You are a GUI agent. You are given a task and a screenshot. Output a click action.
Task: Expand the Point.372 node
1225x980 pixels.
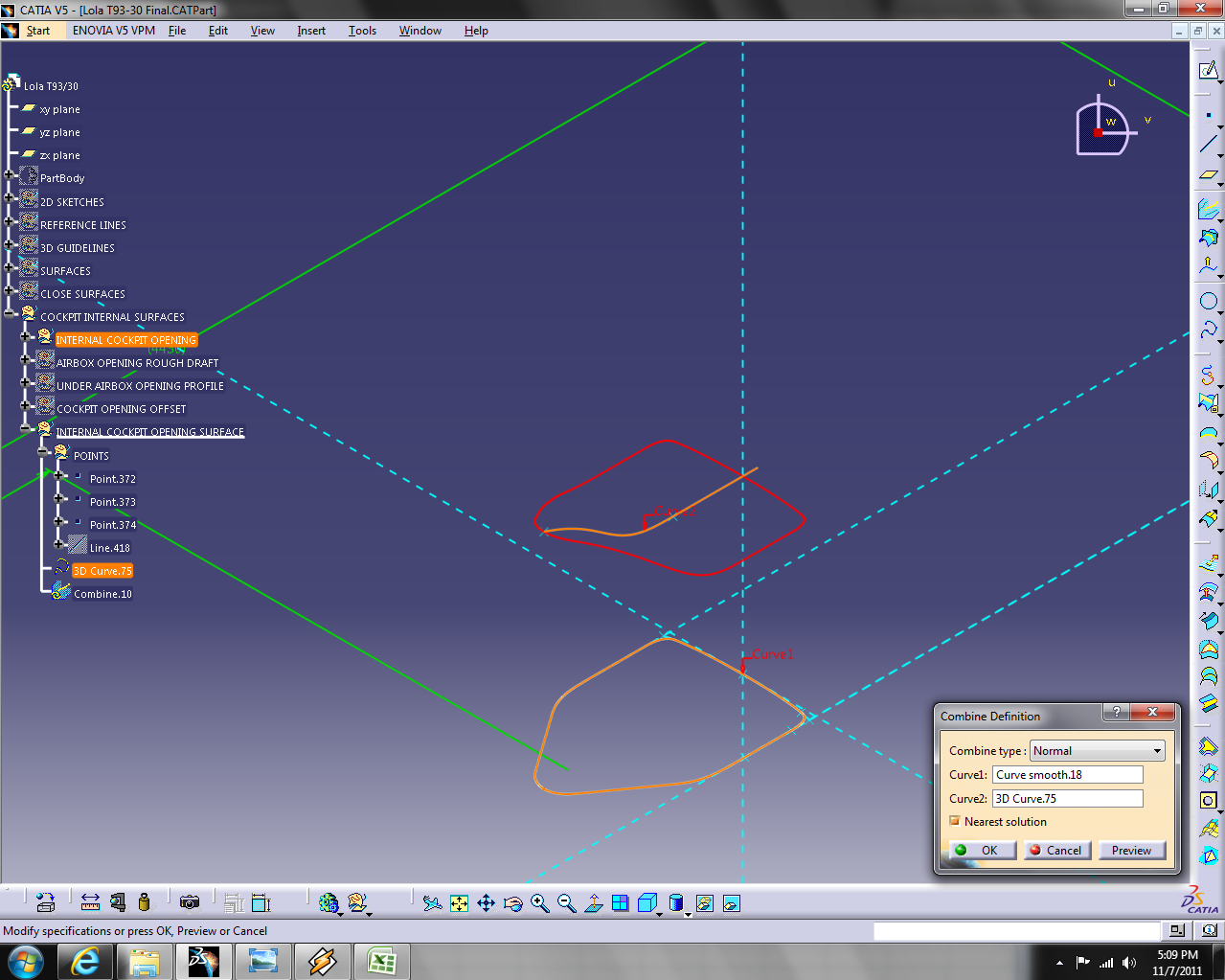(x=58, y=474)
